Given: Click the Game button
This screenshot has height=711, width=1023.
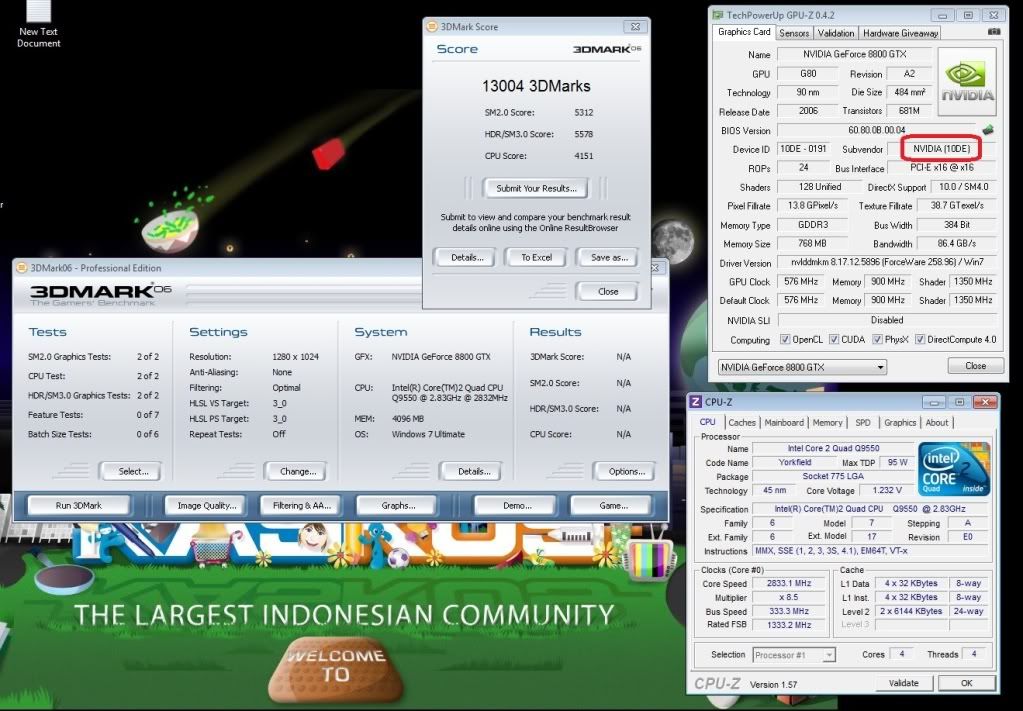Looking at the screenshot, I should tap(612, 506).
